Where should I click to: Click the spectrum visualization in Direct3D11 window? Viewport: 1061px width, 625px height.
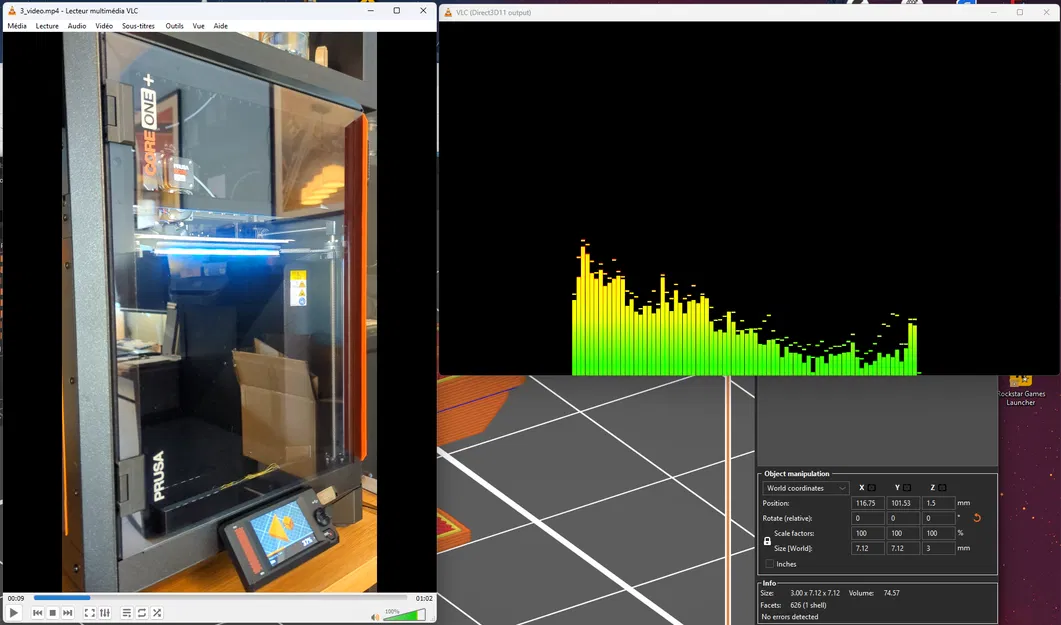744,308
